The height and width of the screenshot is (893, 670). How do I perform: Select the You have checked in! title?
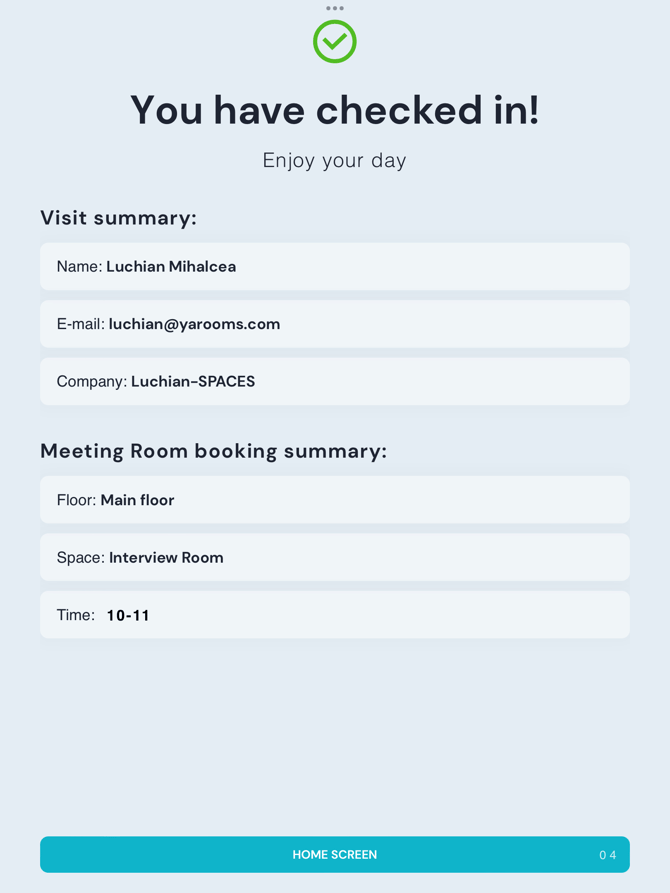click(x=335, y=110)
